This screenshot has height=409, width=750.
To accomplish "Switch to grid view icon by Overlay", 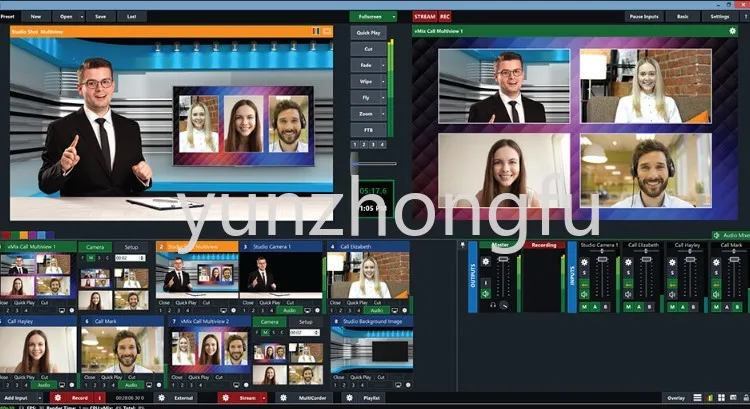I will pyautogui.click(x=721, y=398).
